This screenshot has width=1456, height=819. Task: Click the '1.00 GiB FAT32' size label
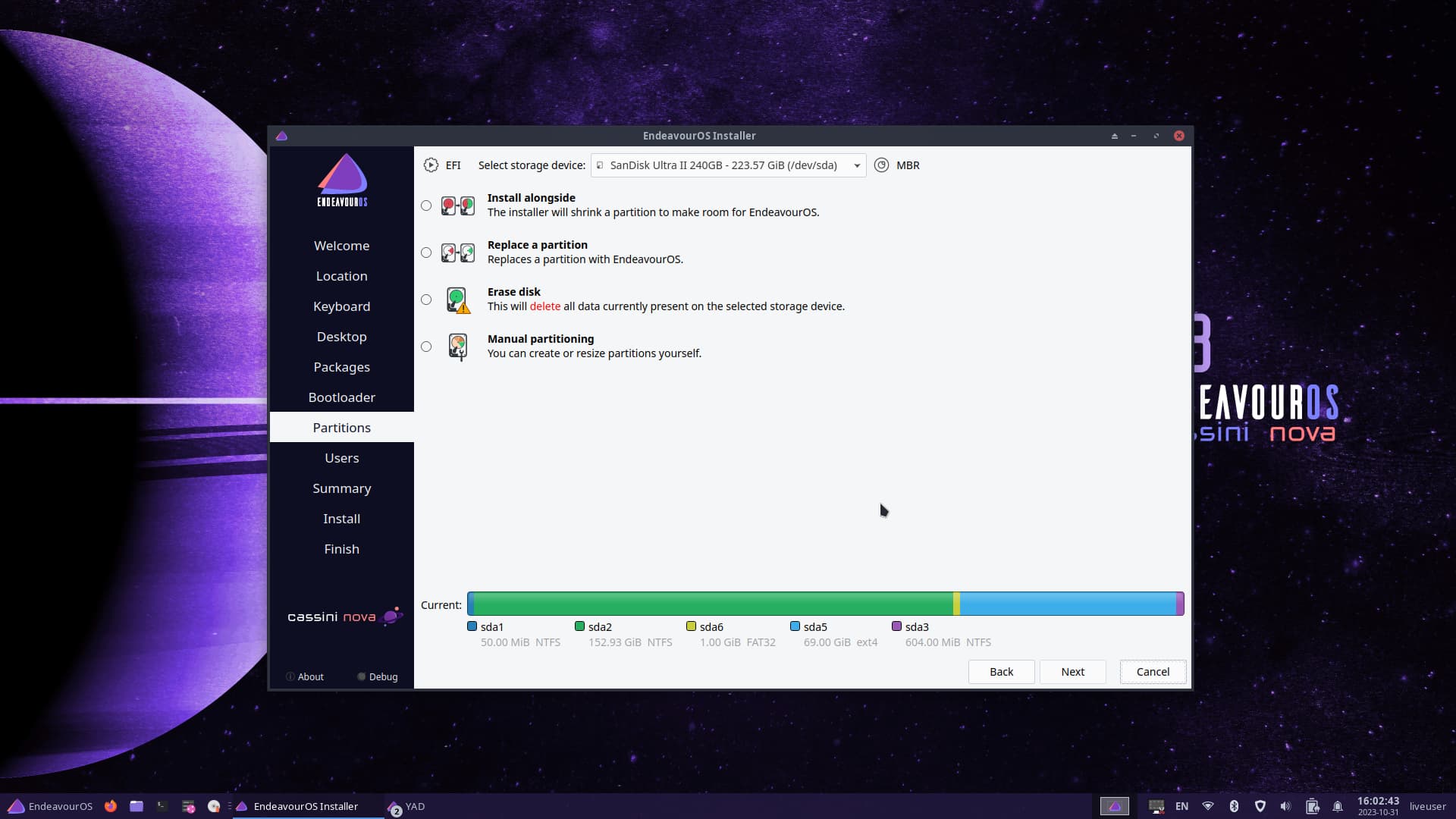point(738,642)
